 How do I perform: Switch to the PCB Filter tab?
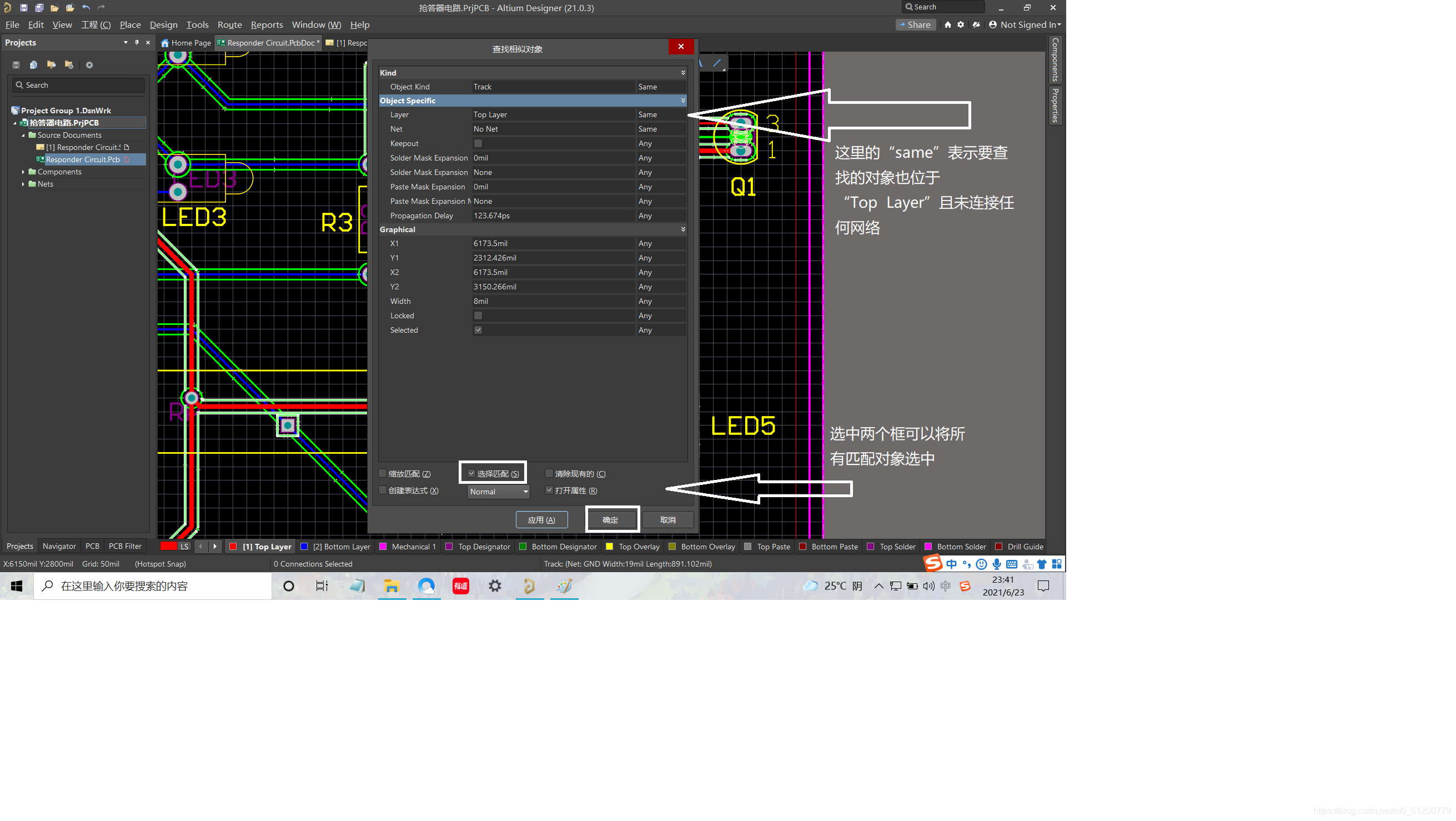click(x=125, y=545)
